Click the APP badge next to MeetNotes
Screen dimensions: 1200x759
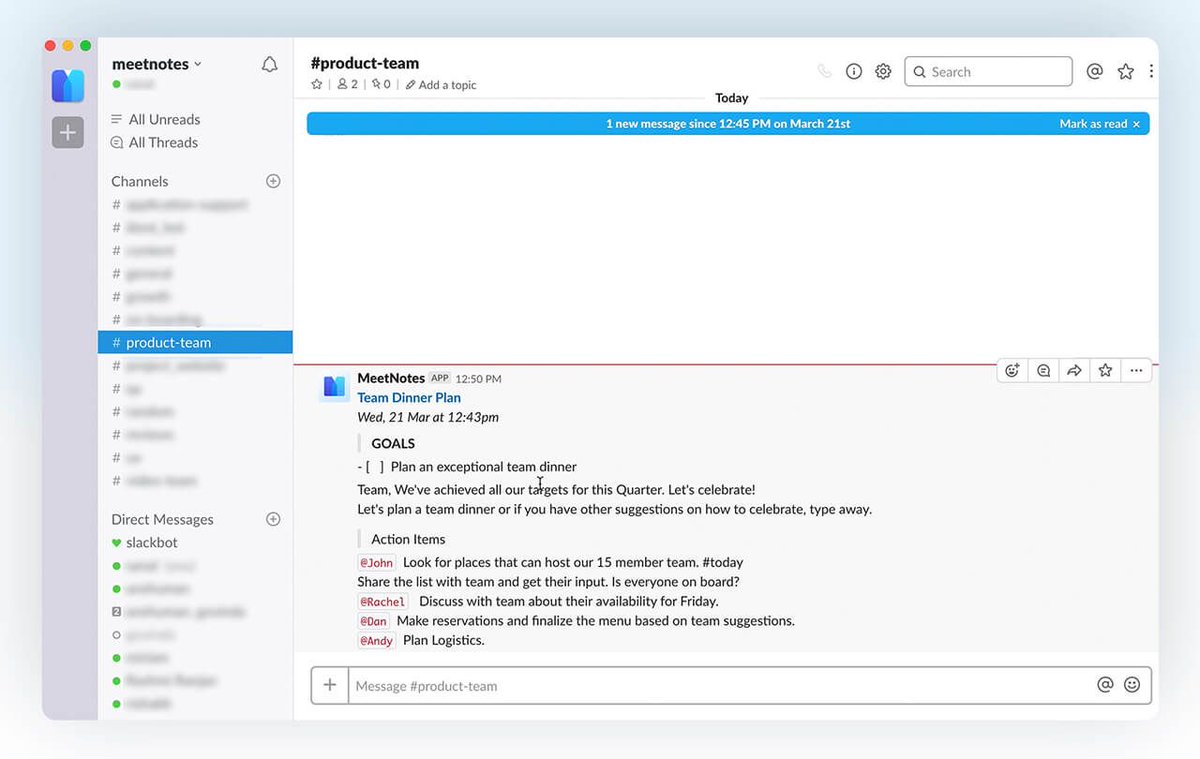pos(440,378)
